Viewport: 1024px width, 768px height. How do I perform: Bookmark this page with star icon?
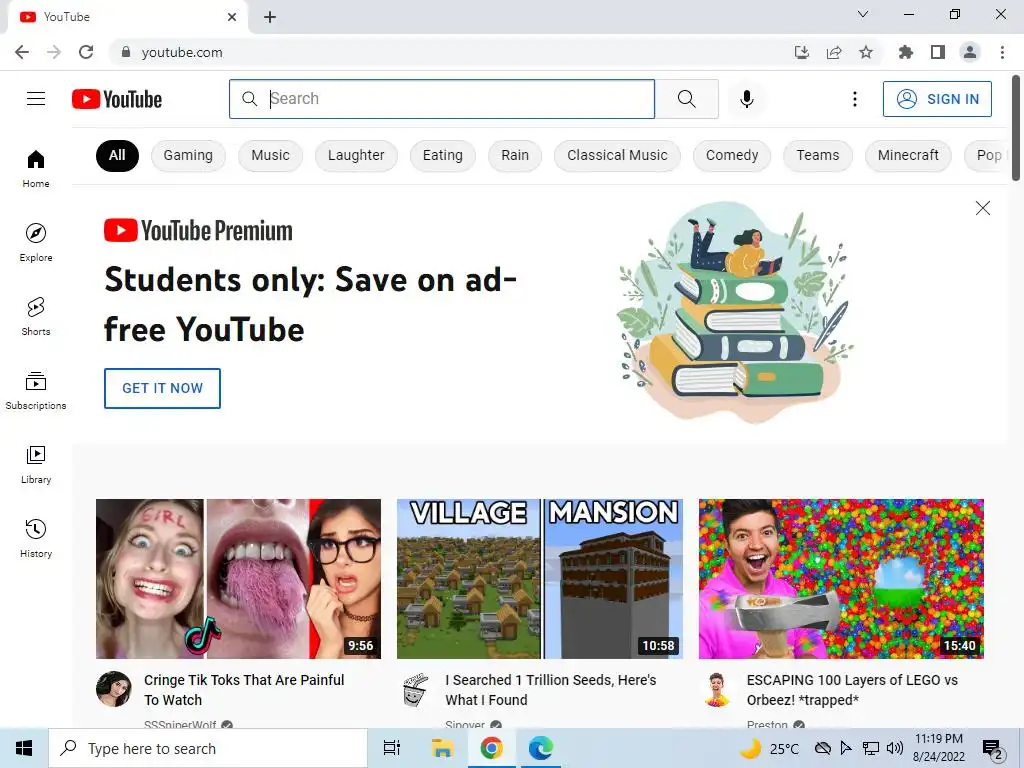coord(866,52)
